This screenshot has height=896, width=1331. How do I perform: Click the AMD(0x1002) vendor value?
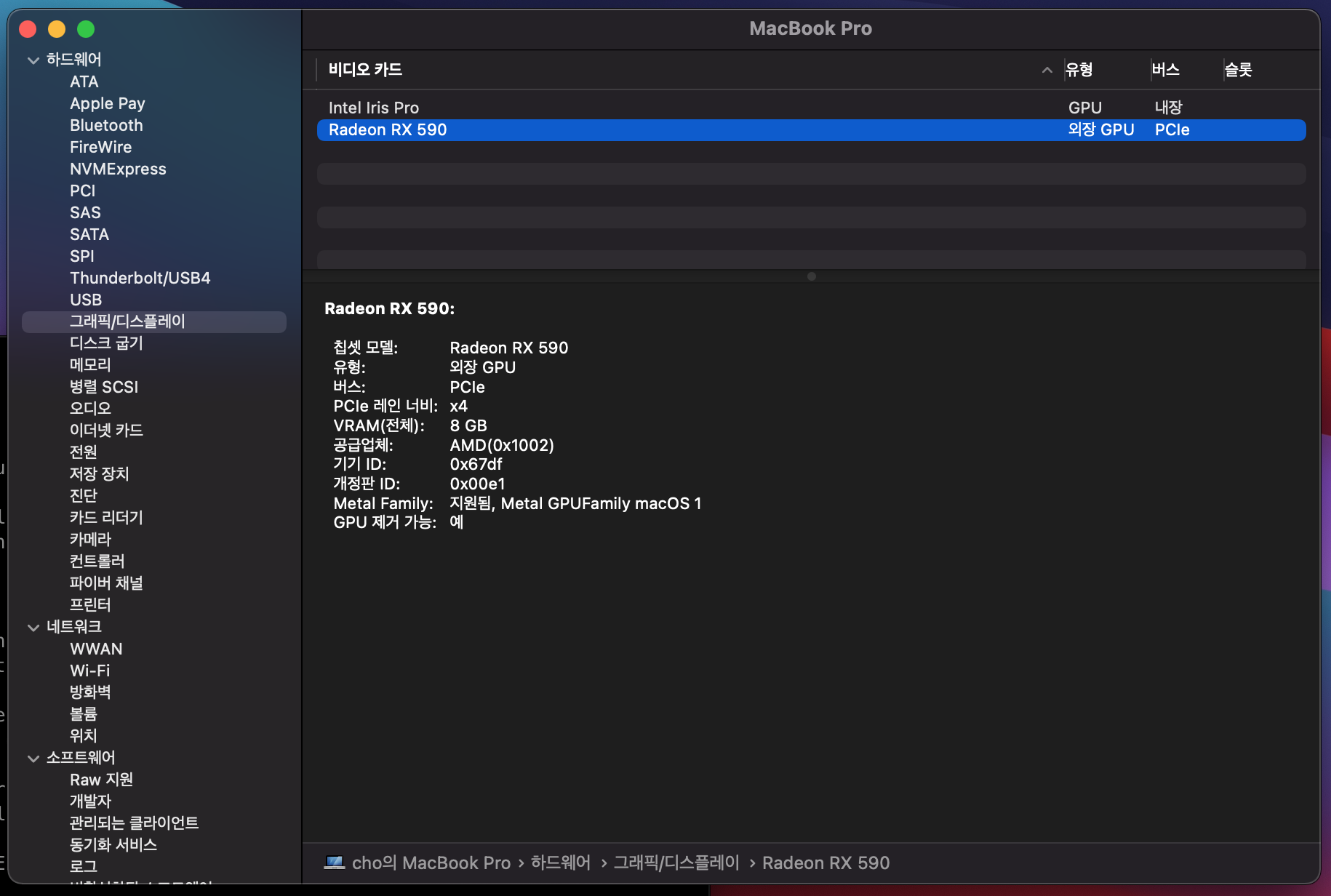(x=502, y=445)
